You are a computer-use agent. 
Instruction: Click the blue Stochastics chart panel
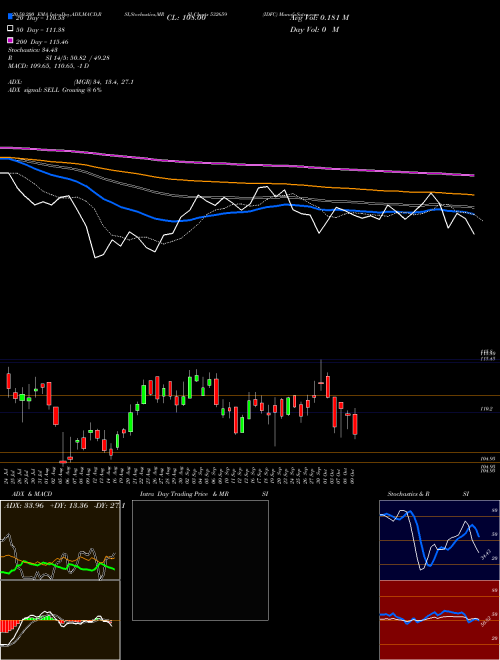[x=439, y=540]
